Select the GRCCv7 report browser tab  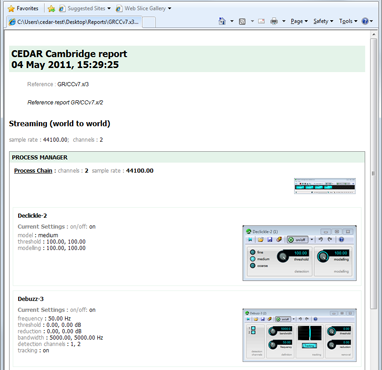point(74,22)
